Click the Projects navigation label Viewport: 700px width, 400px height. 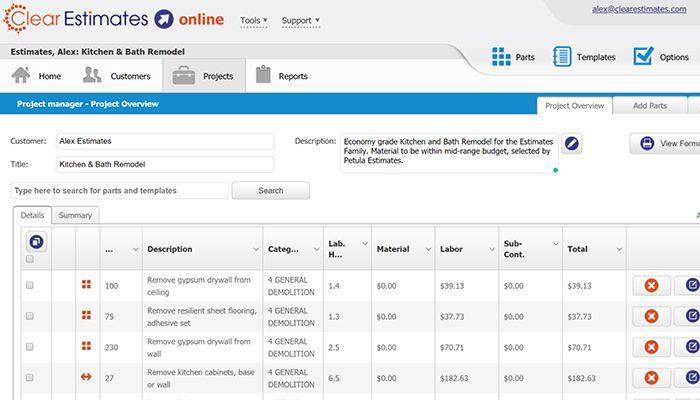(x=218, y=76)
